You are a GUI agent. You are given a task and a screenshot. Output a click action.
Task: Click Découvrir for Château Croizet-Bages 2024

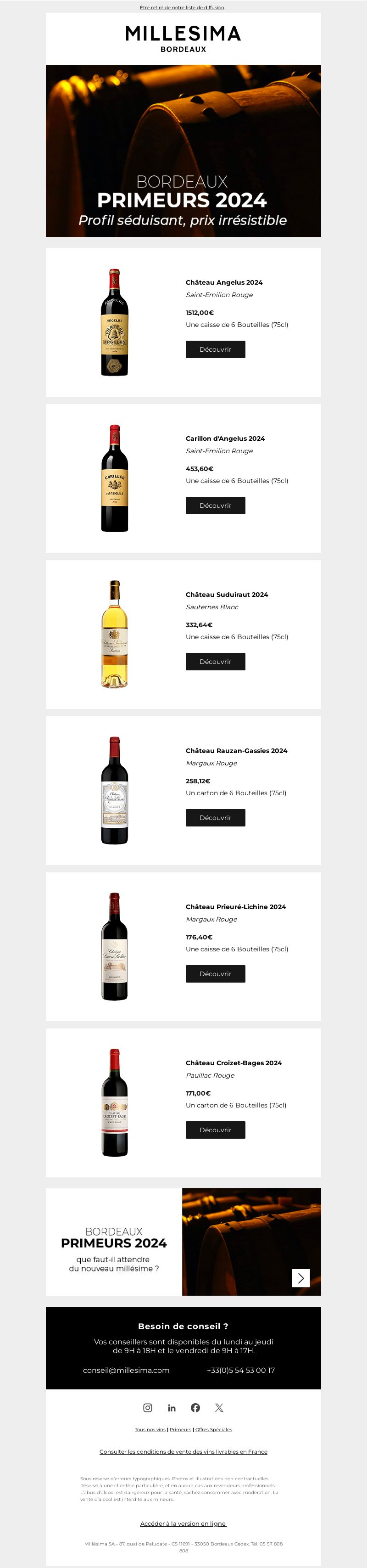click(x=216, y=1130)
